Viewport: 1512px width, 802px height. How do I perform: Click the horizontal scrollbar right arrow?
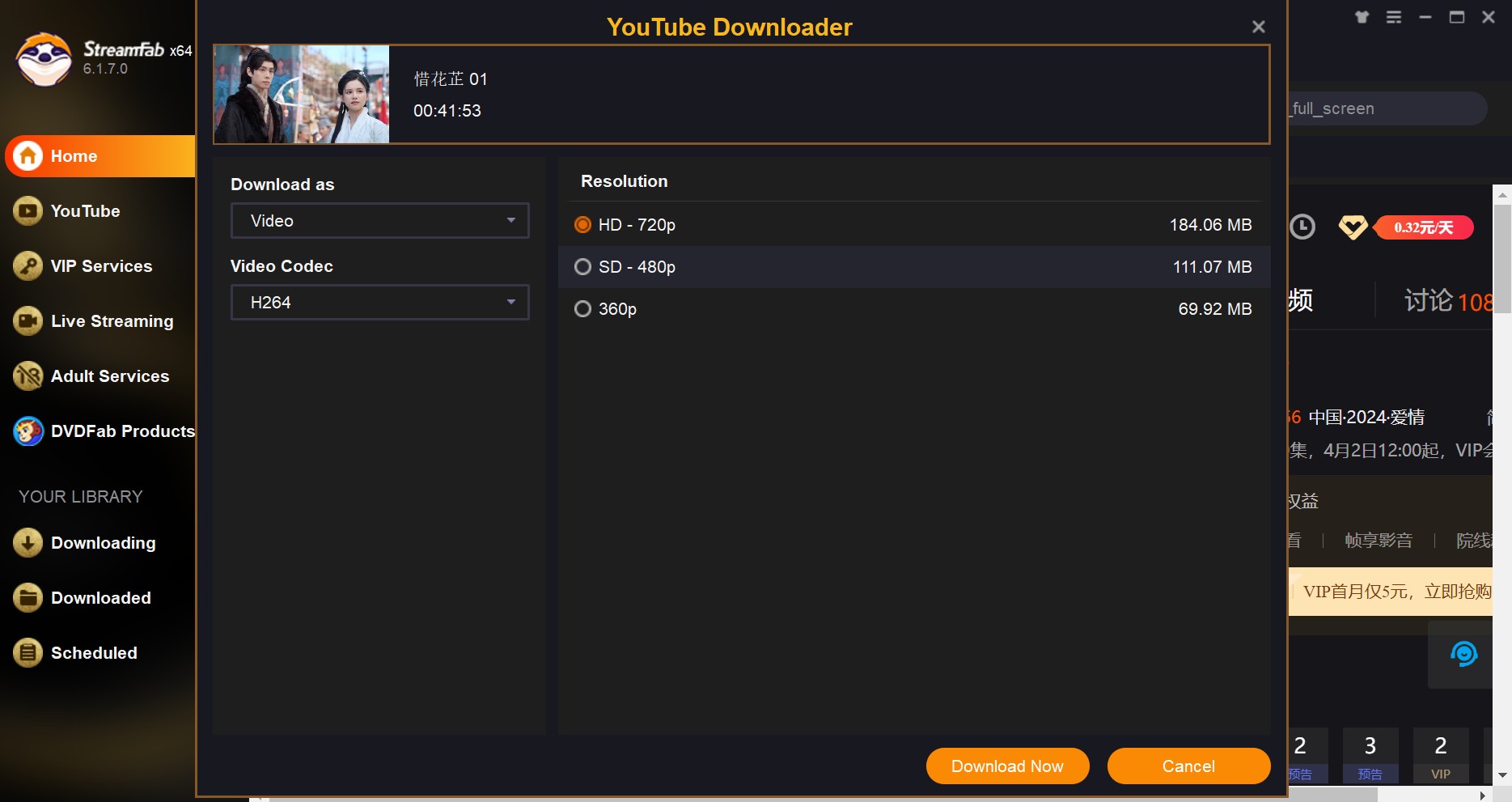1482,796
